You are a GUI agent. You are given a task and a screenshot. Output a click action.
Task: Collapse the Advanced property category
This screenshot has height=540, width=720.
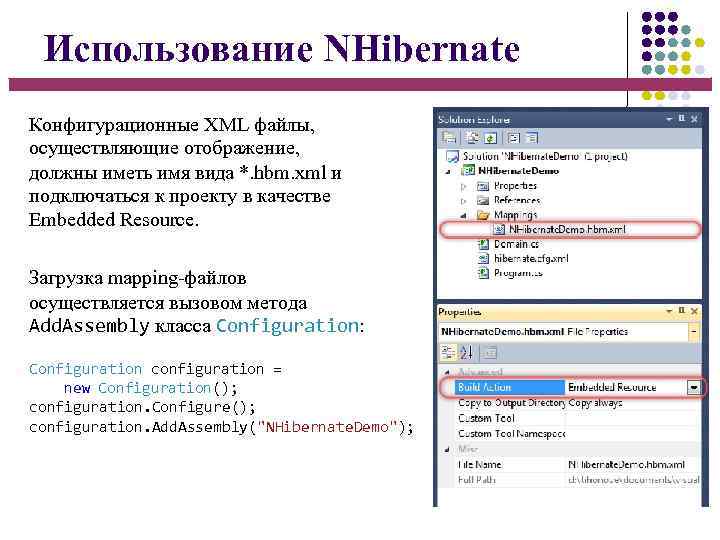tap(447, 372)
